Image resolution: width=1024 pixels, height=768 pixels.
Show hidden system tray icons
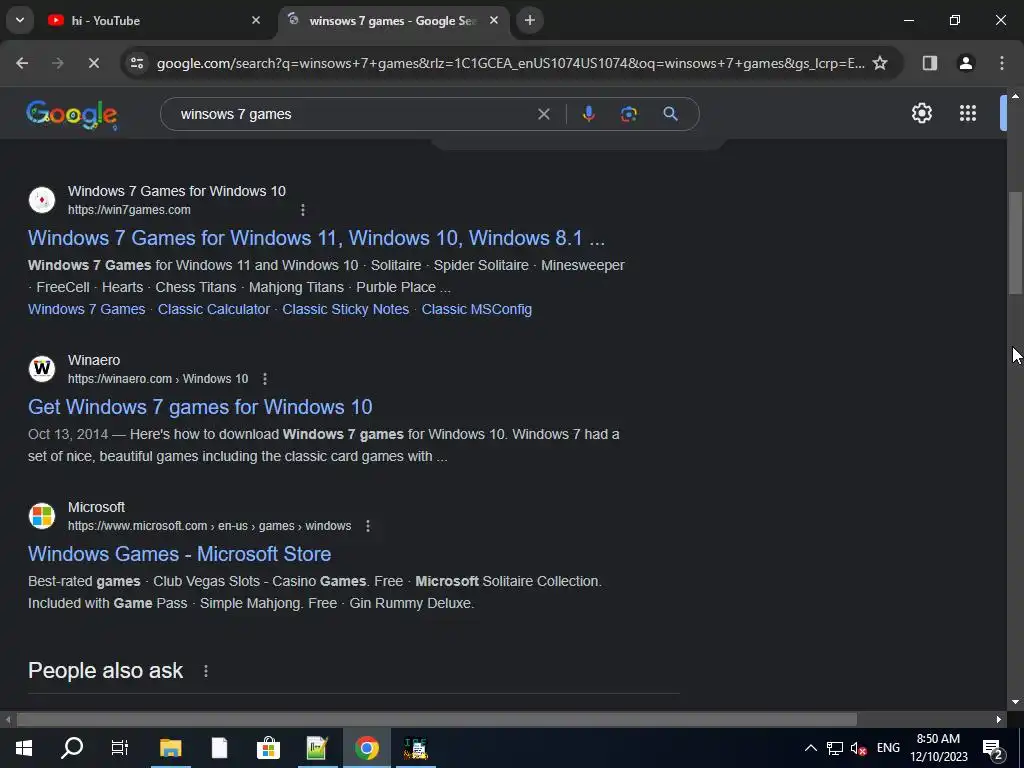810,748
